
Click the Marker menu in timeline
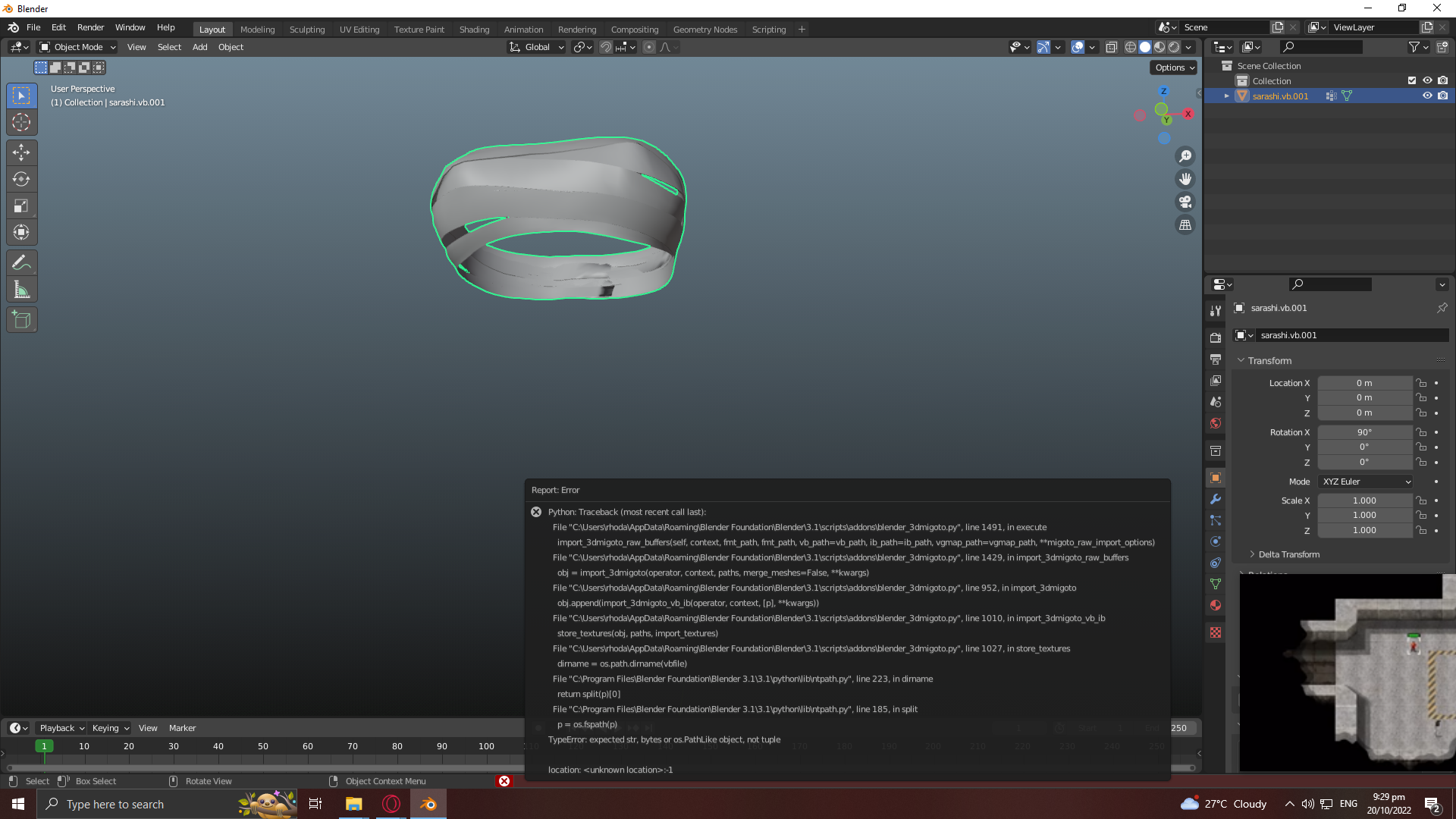(x=182, y=728)
